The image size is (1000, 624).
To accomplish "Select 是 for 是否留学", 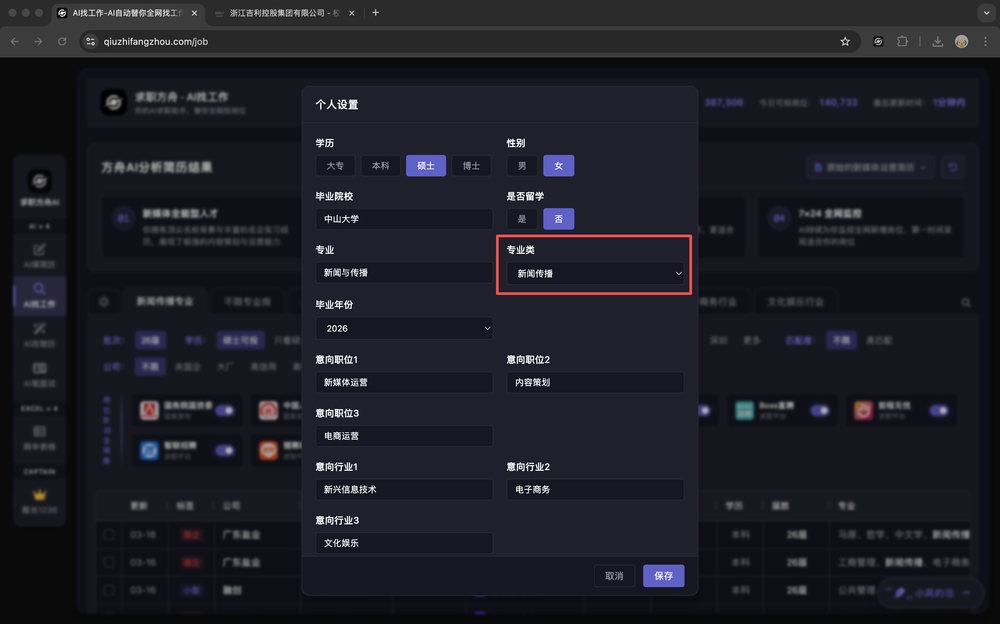I will [x=521, y=218].
